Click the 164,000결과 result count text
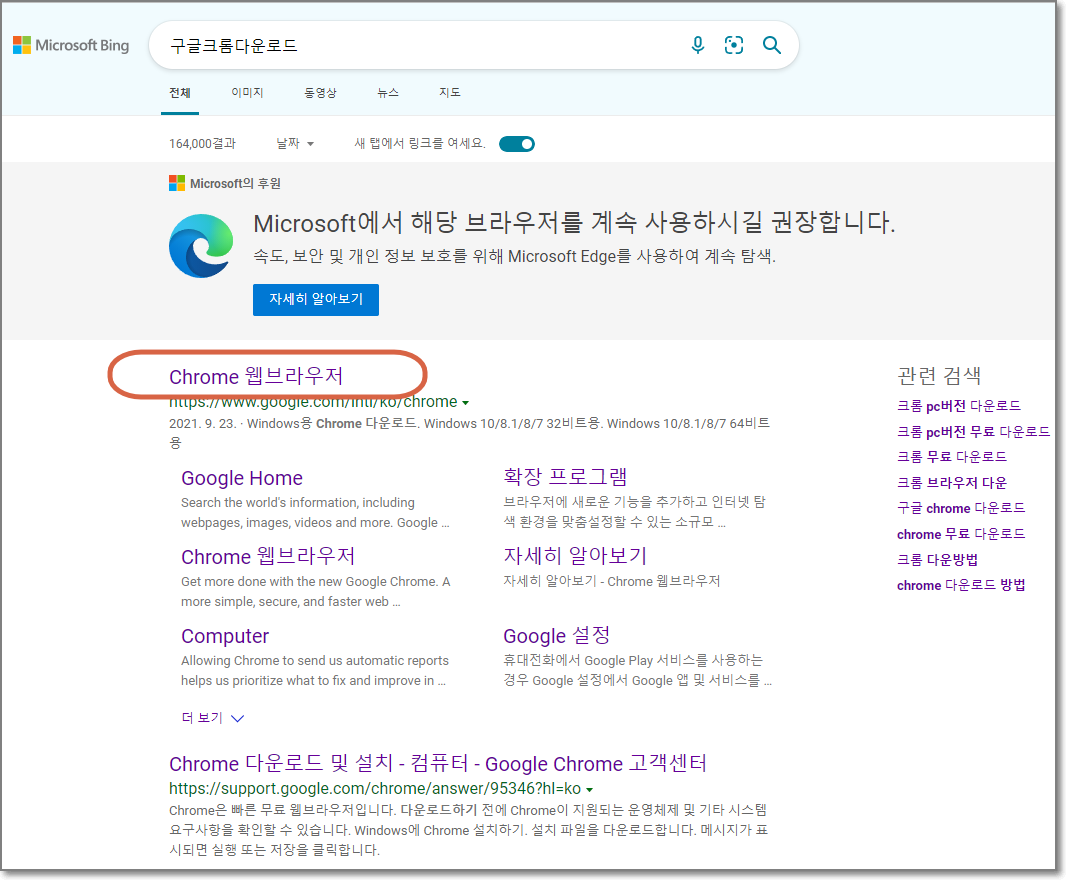This screenshot has width=1066, height=880. click(x=202, y=143)
